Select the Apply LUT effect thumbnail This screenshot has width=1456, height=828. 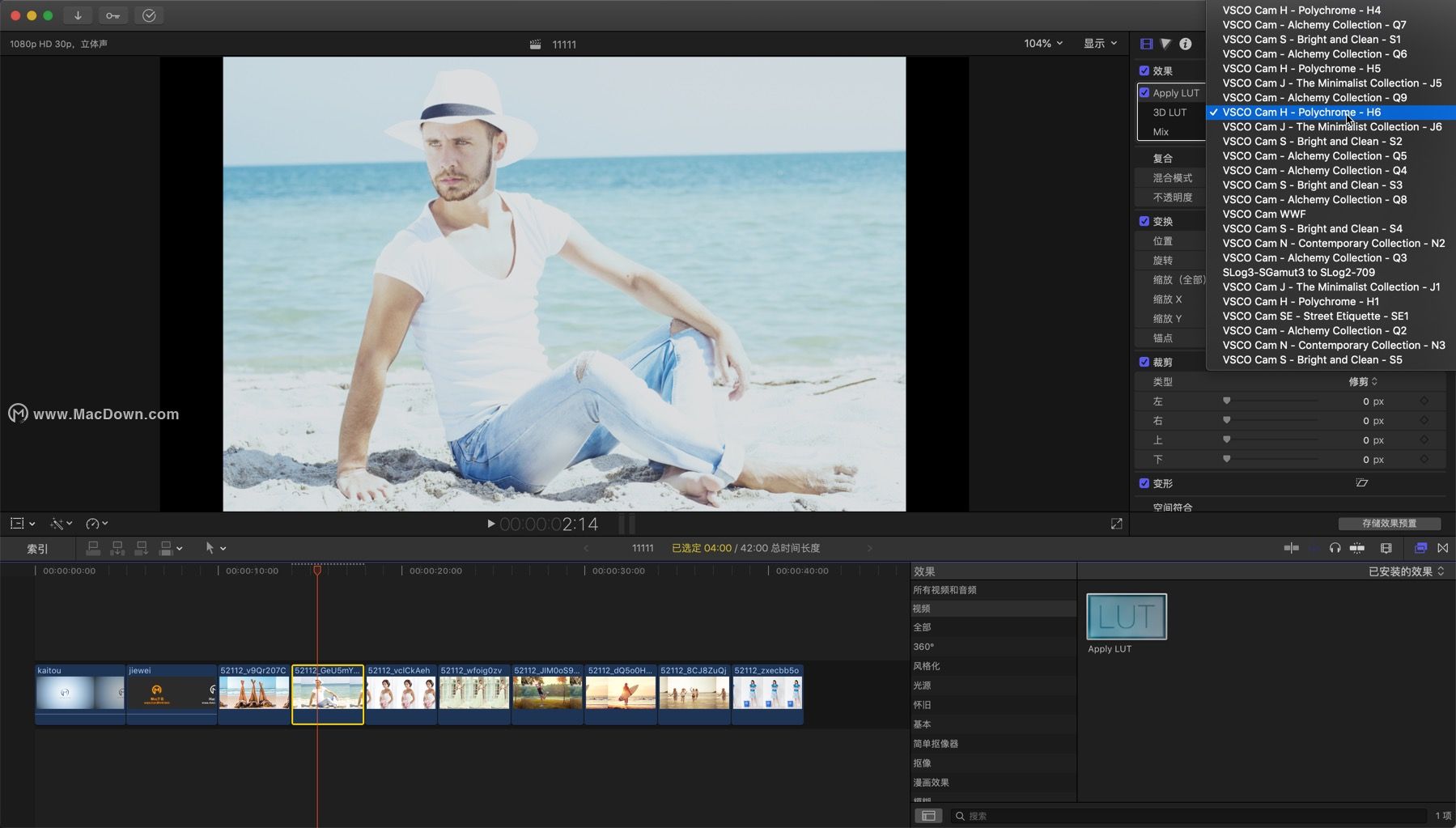pyautogui.click(x=1126, y=616)
